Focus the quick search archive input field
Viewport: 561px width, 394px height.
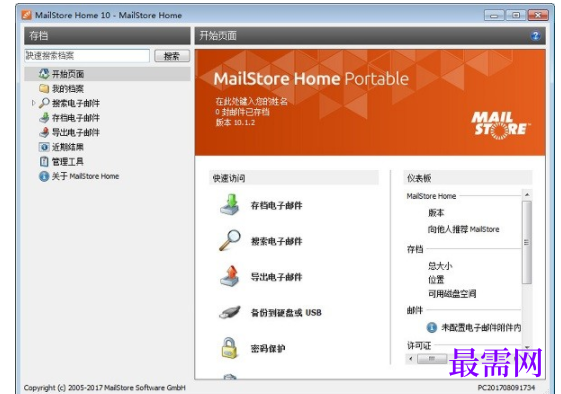click(x=87, y=55)
